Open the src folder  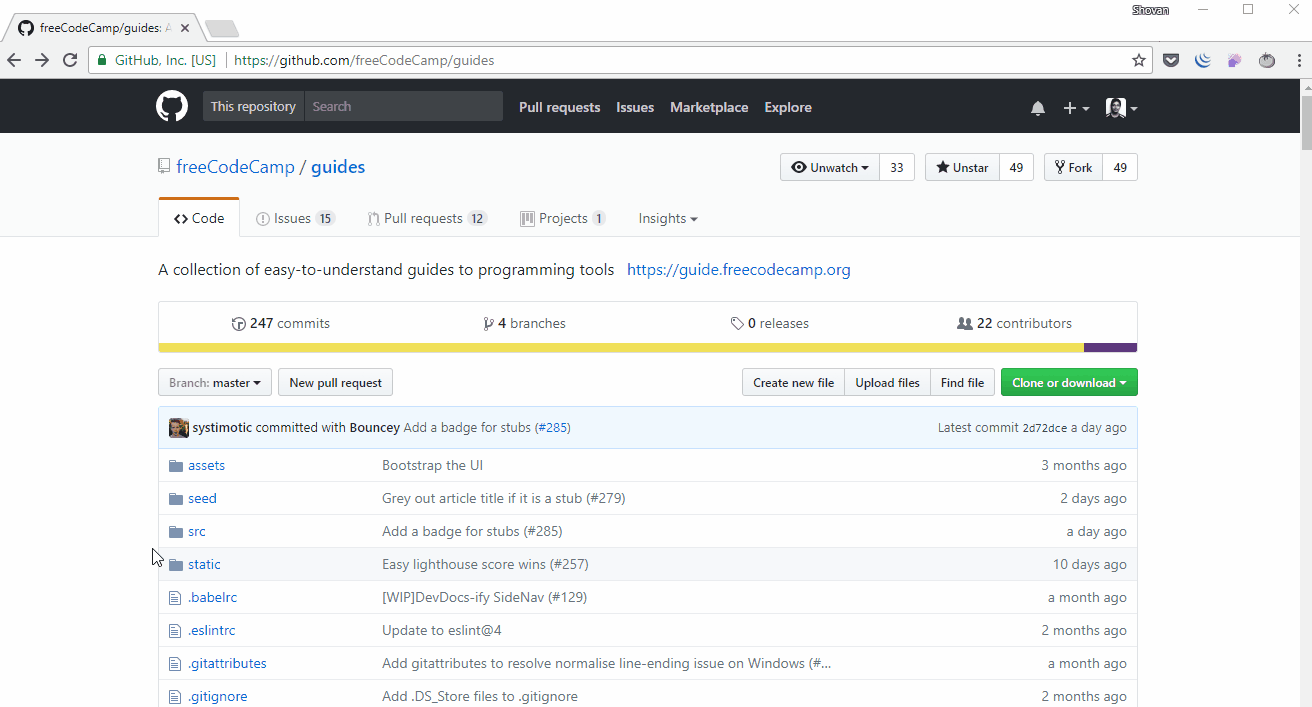[196, 531]
